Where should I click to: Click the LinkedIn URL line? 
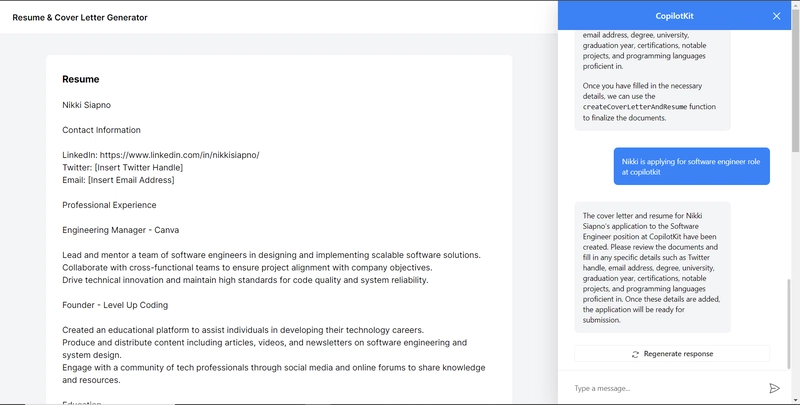161,155
